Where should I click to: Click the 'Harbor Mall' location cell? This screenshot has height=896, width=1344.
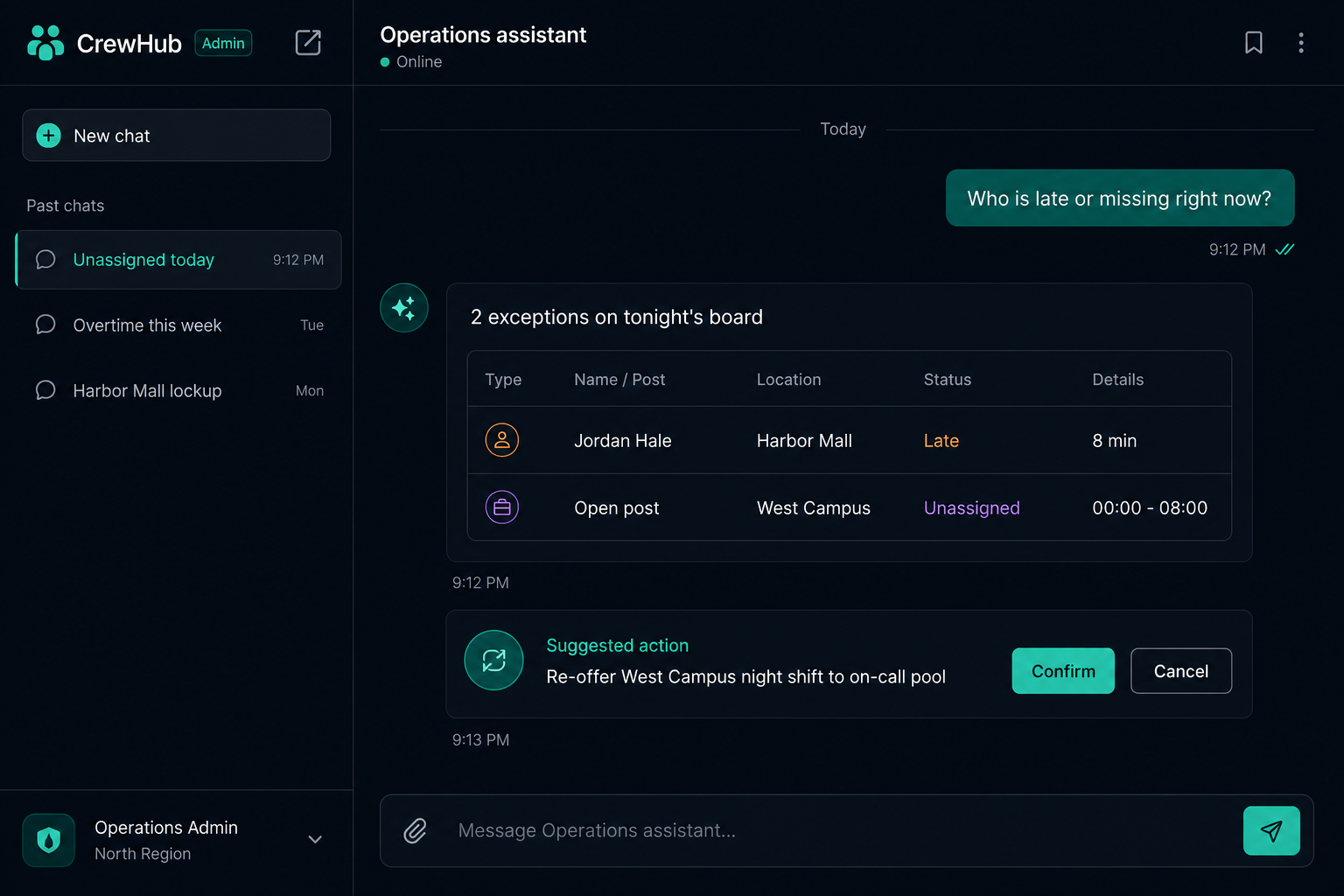[x=804, y=441]
